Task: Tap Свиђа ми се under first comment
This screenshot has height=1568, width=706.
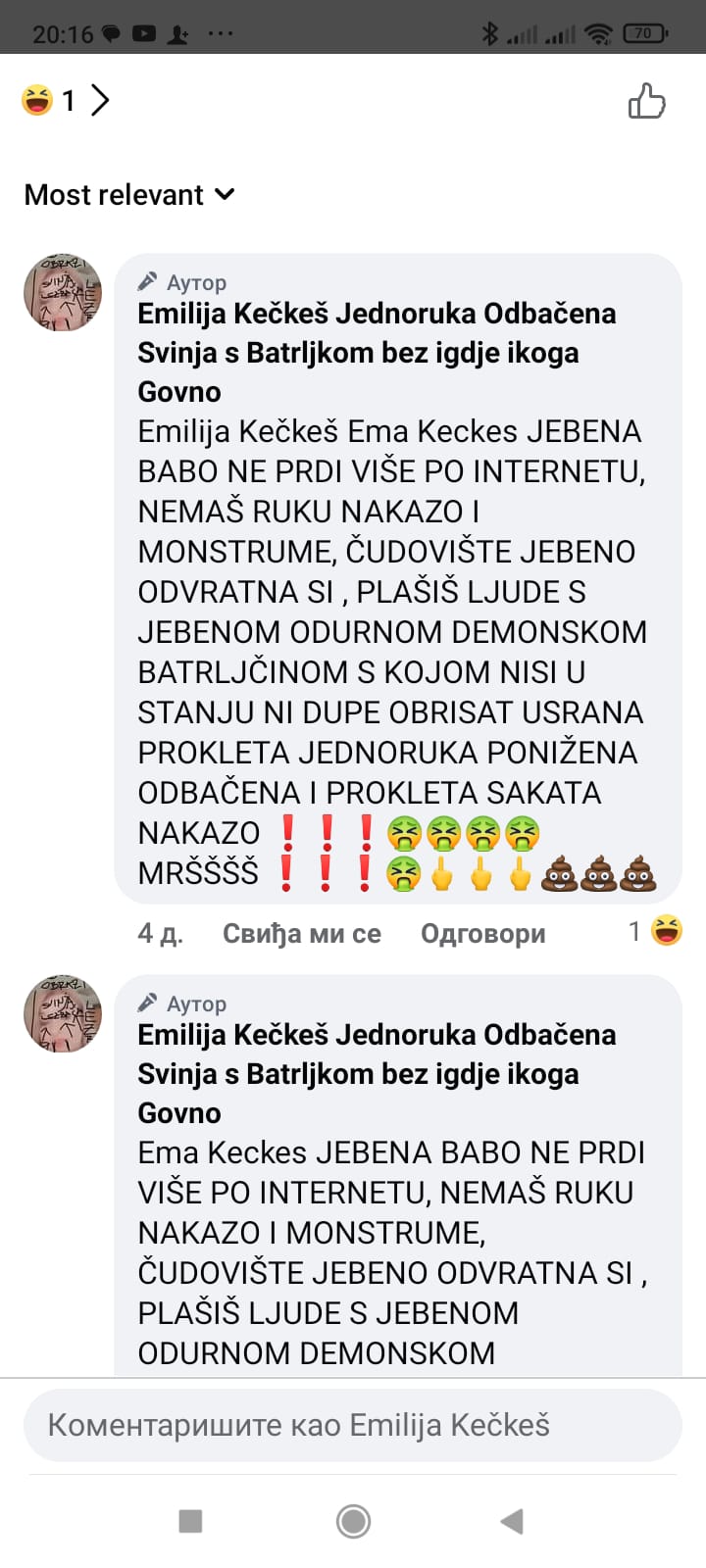Action: click(302, 933)
